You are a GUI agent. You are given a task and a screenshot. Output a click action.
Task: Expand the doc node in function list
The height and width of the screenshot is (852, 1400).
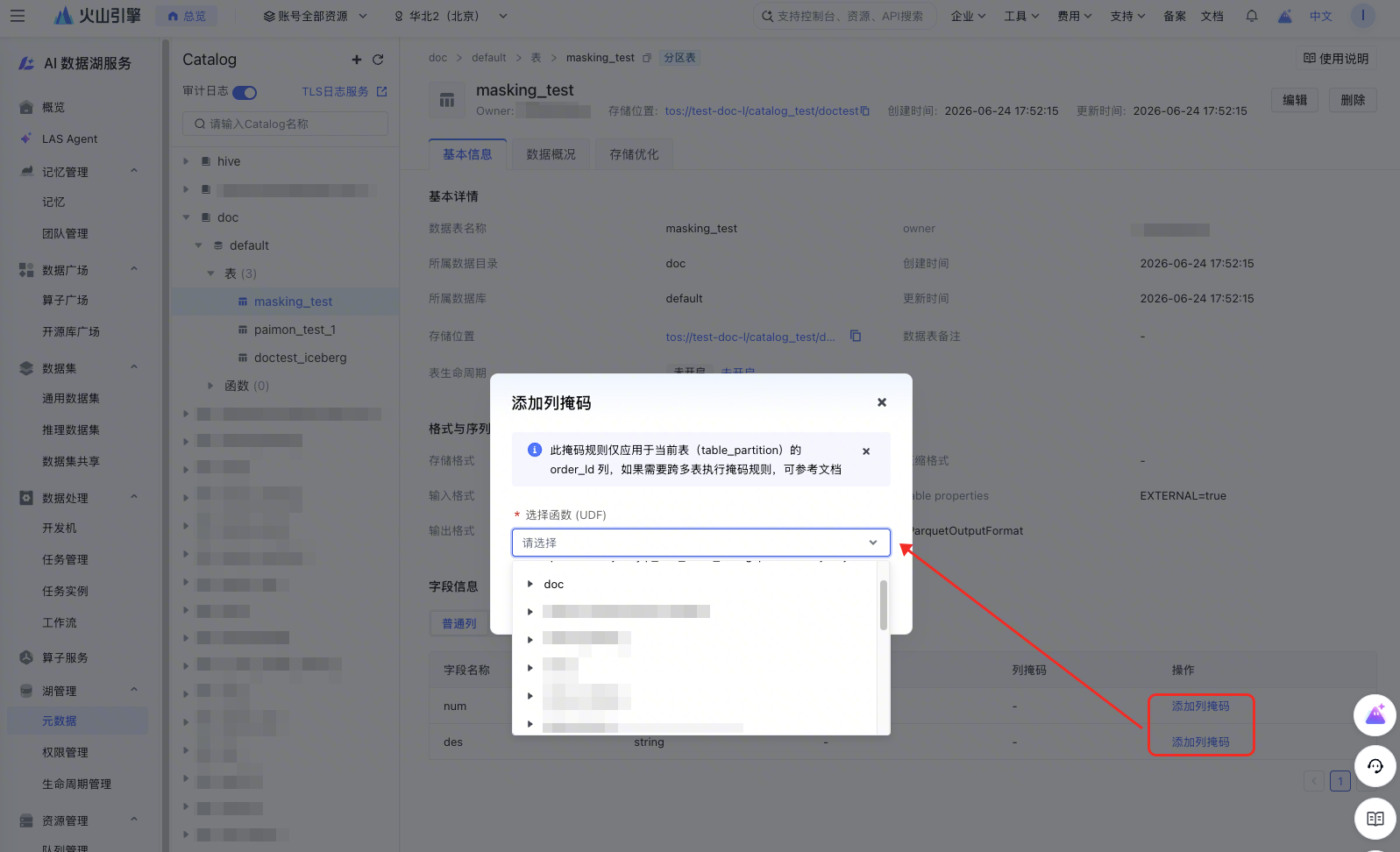(x=530, y=584)
